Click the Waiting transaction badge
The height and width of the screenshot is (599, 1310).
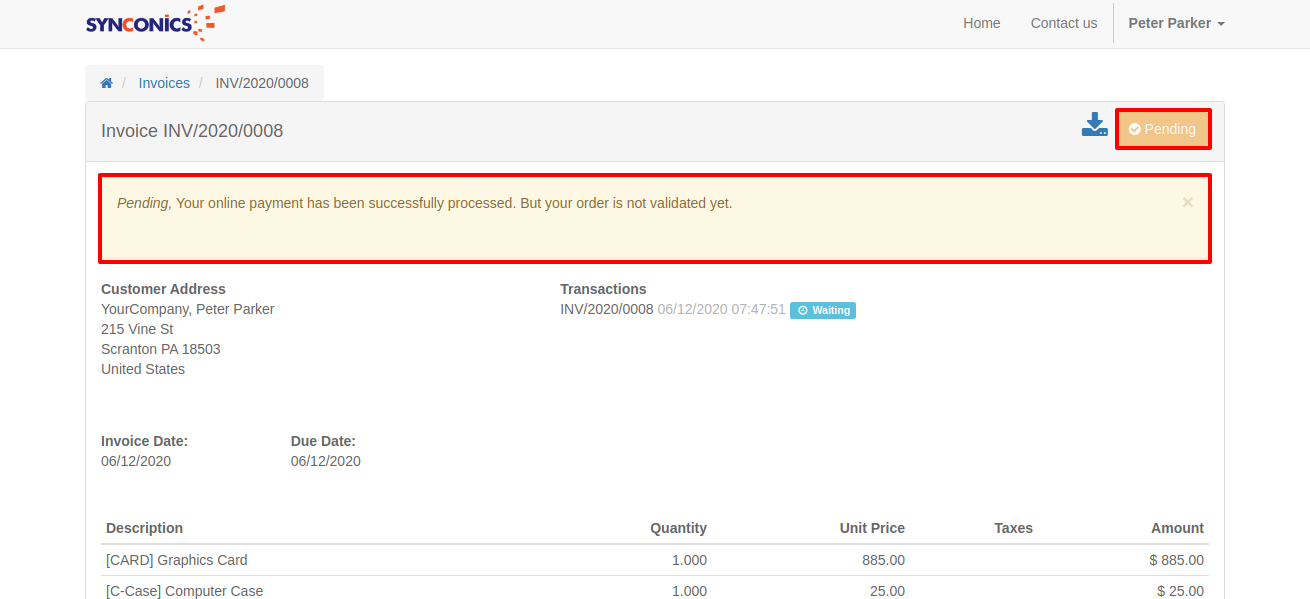823,310
